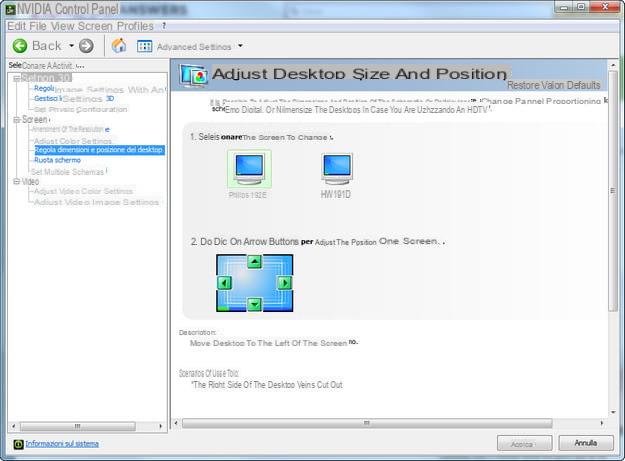625x461 pixels.
Task: Collapse the Screen tree node
Action: click(16, 120)
